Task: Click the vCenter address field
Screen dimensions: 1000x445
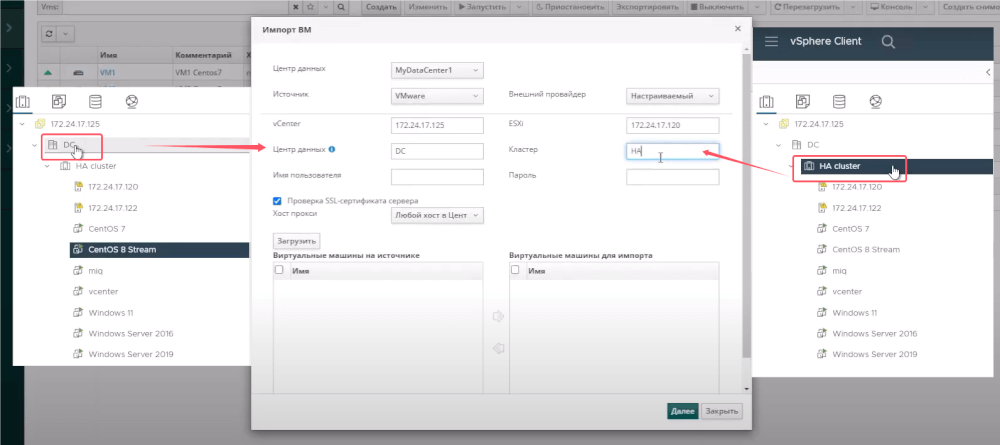Action: (438, 125)
